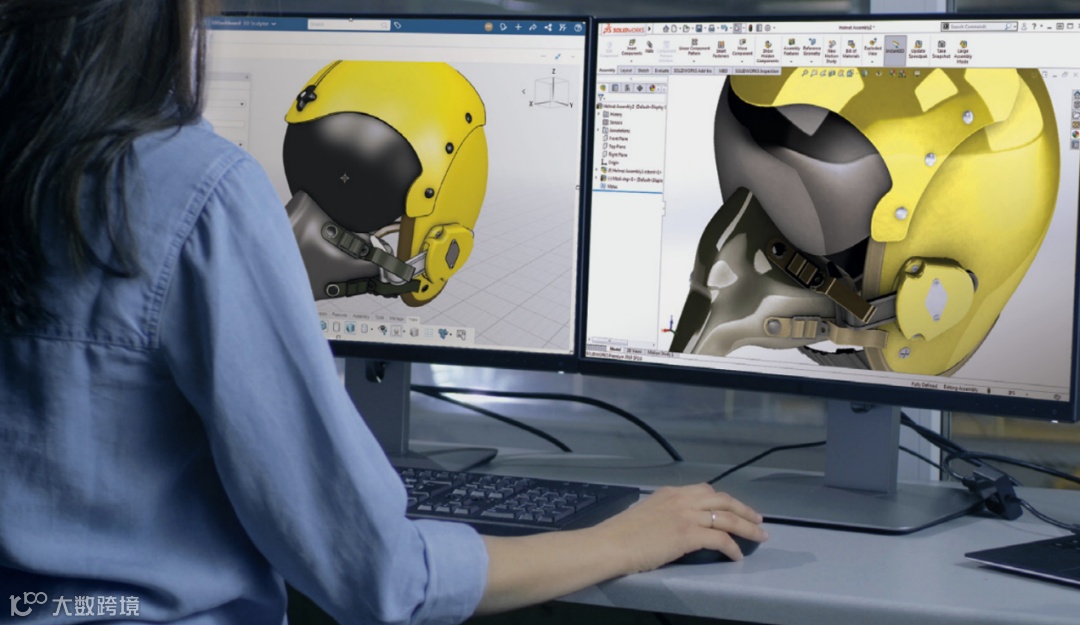Open the ConfigurationManager tab
Screen dimensions: 1080x625
[x=627, y=88]
